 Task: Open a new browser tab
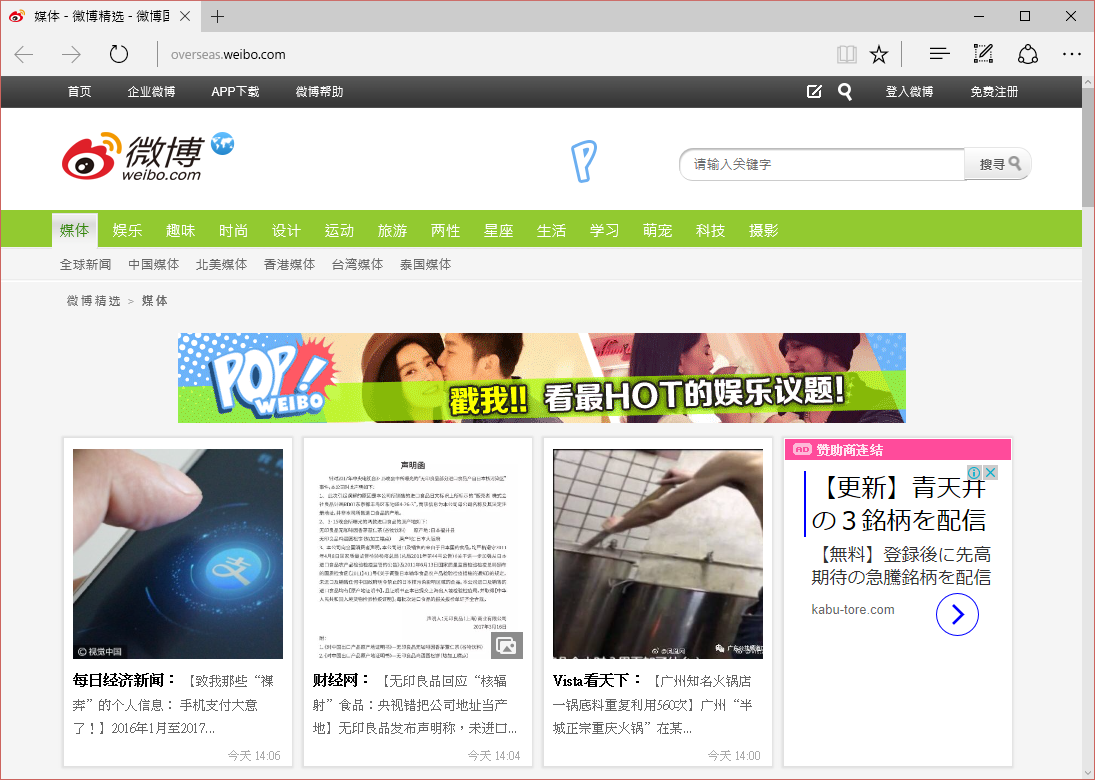[x=217, y=16]
